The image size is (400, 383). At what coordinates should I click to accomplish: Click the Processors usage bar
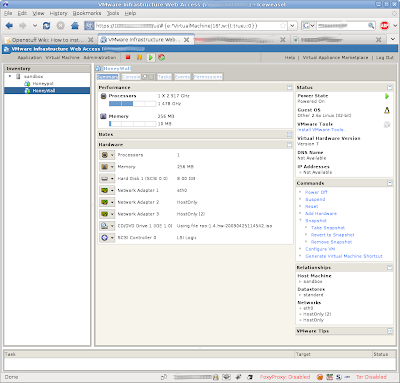coord(133,104)
